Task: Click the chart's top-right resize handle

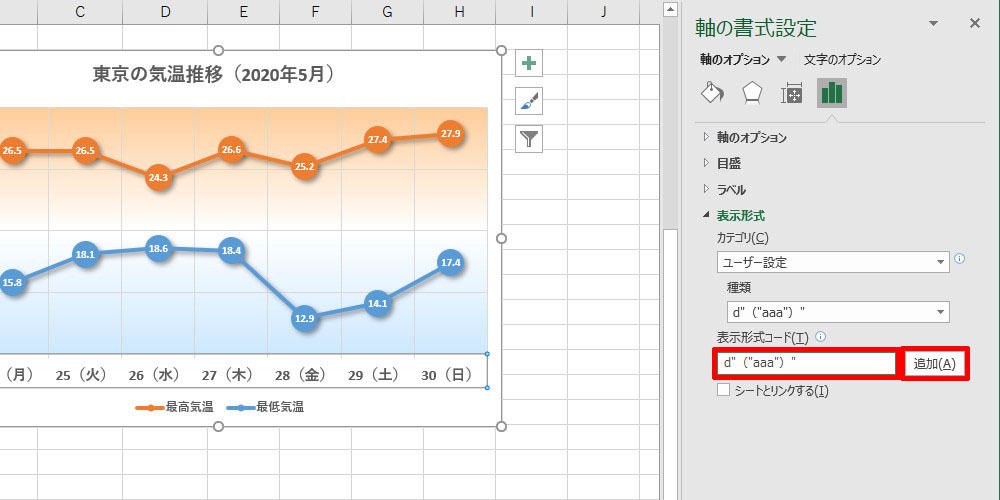Action: point(501,50)
